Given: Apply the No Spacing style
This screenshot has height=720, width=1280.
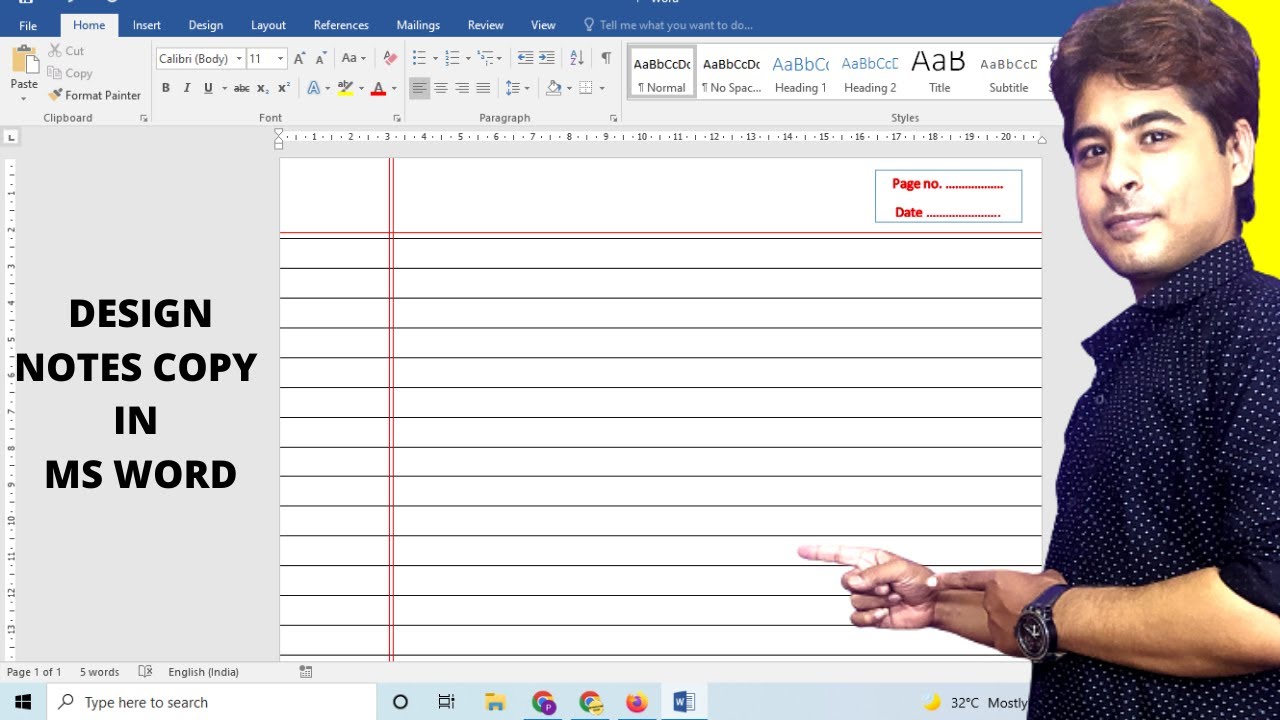Looking at the screenshot, I should tap(731, 73).
